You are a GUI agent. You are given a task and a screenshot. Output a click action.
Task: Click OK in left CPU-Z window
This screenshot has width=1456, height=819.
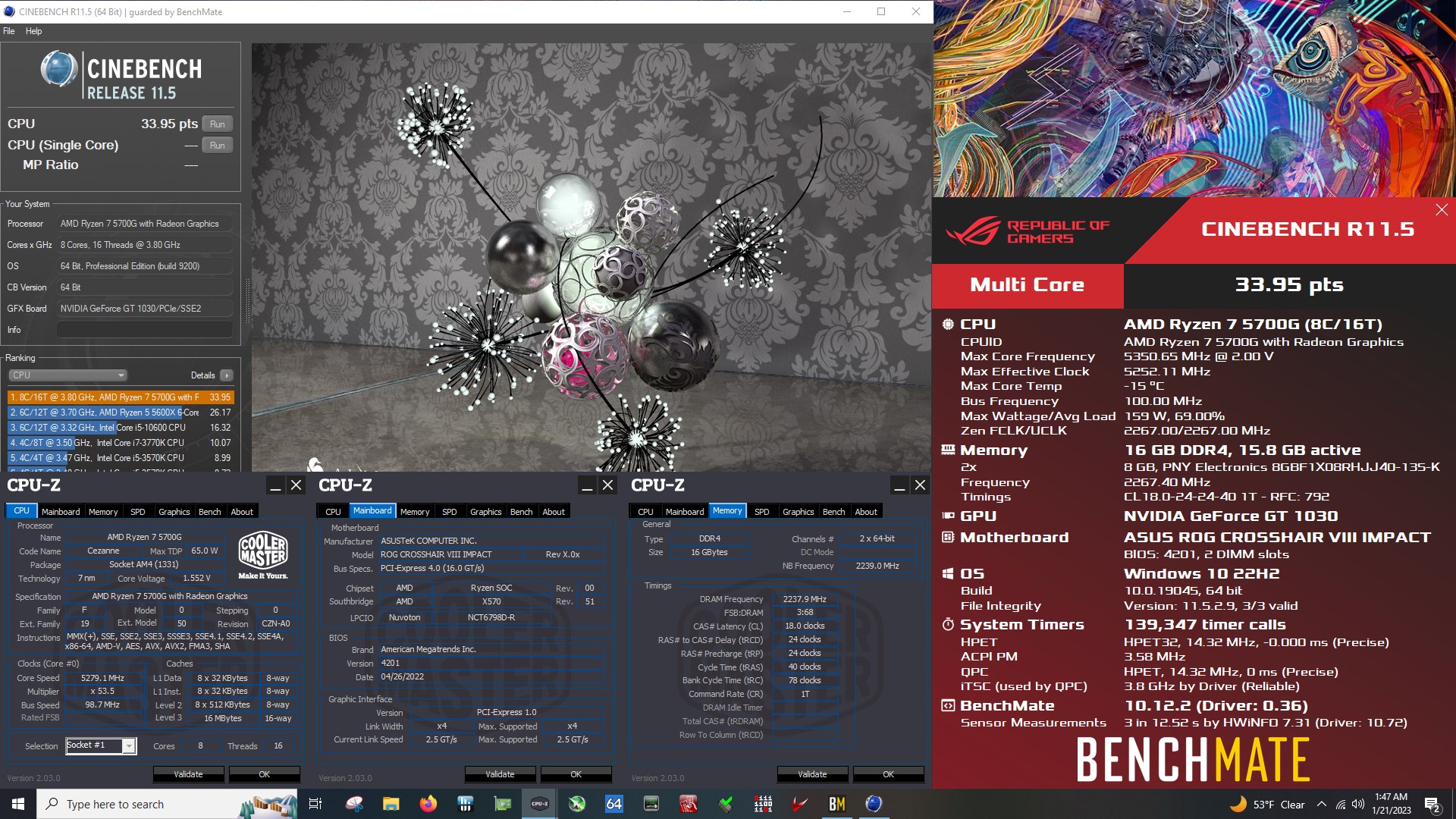point(264,774)
